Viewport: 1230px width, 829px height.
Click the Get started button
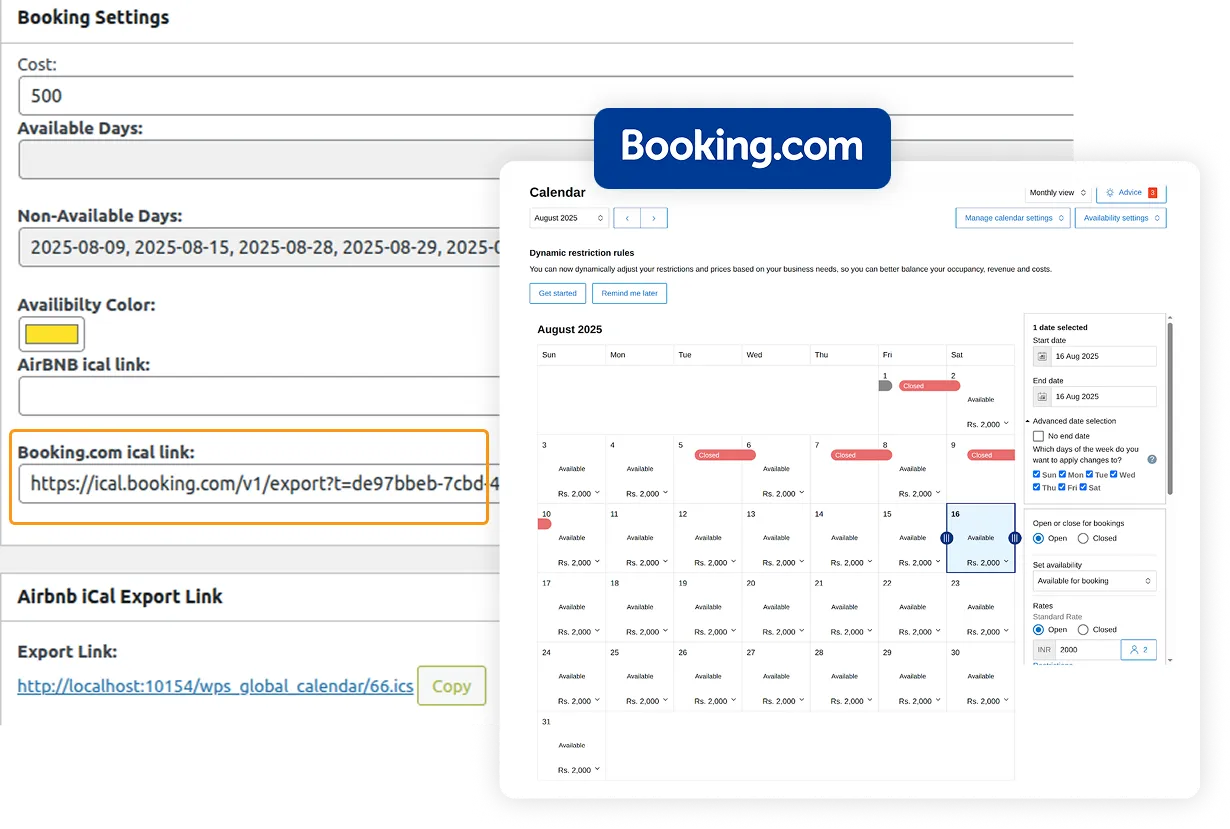(558, 293)
